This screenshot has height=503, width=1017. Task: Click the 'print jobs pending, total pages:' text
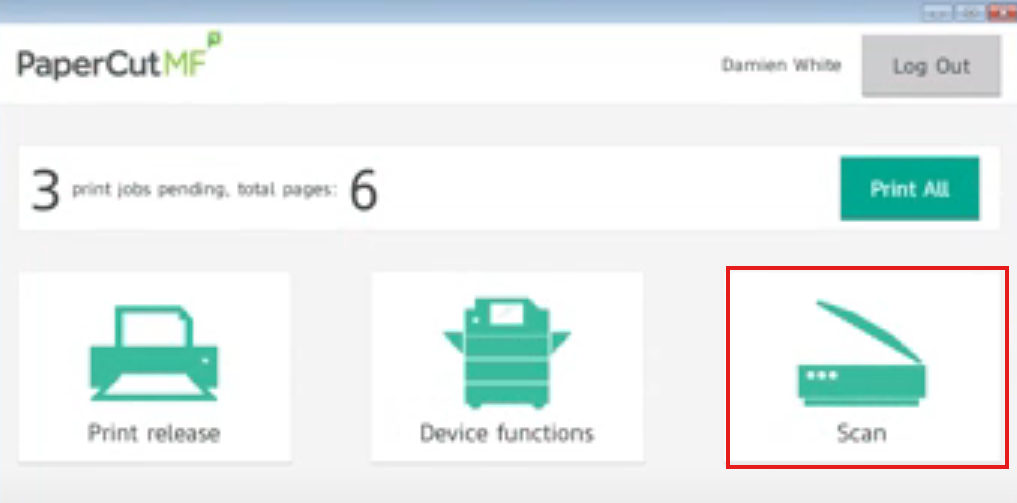click(205, 190)
